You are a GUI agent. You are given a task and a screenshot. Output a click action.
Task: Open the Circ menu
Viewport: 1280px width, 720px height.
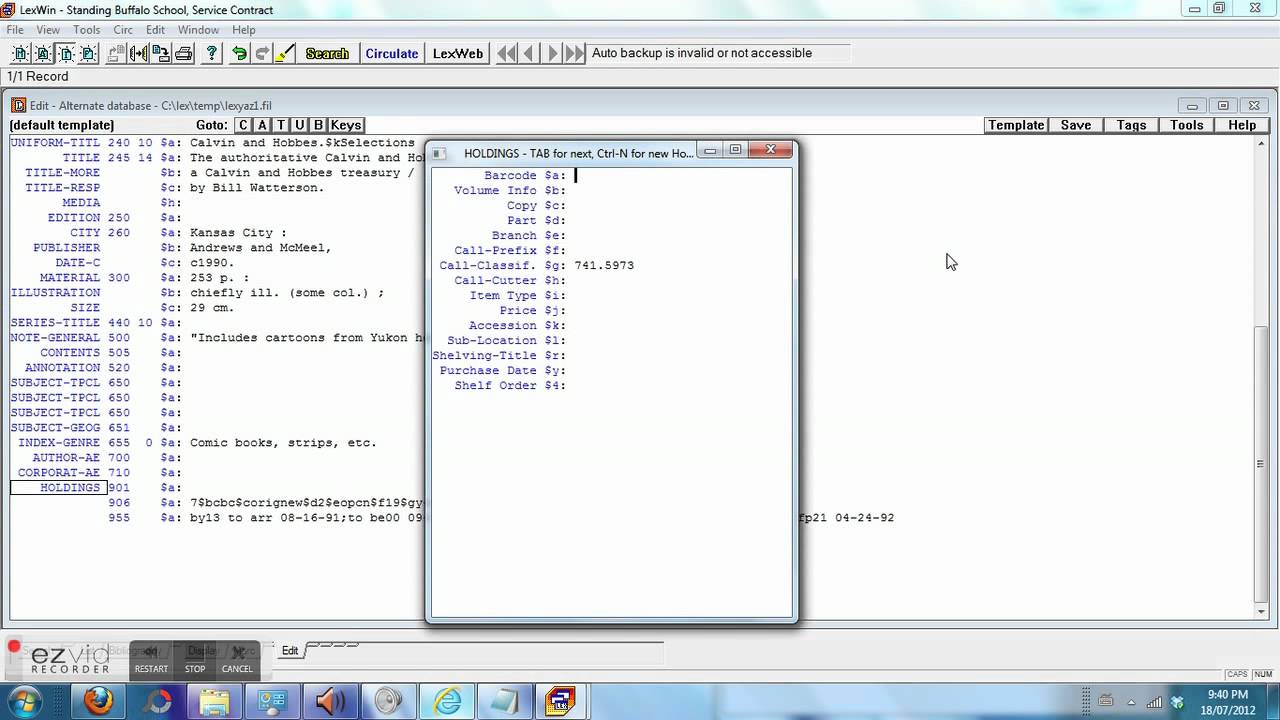coord(123,30)
